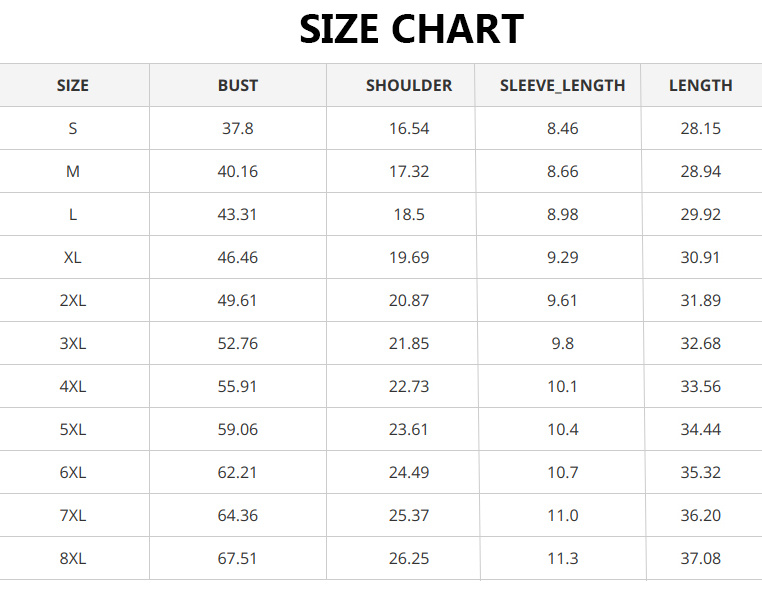Select the size M row label

[73, 172]
